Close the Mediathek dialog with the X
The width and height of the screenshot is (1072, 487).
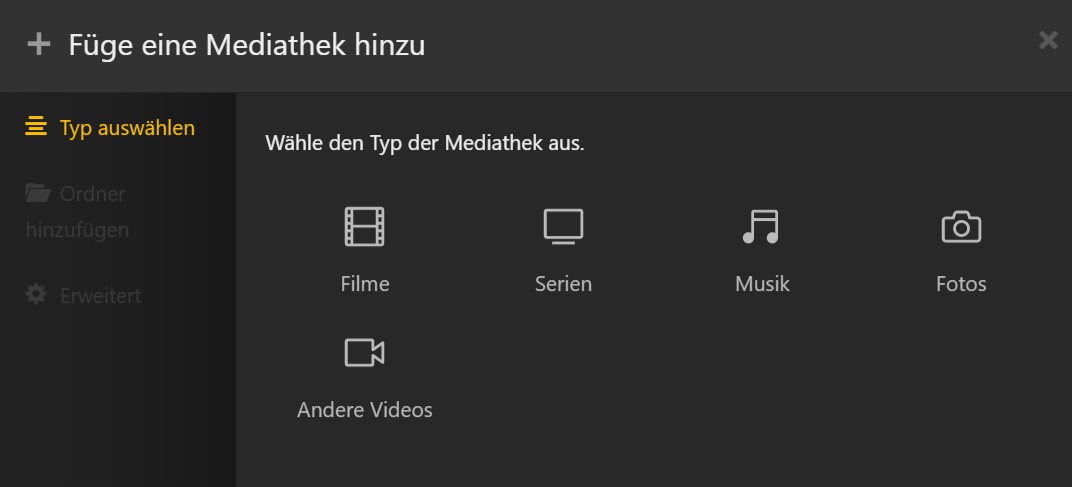click(x=1048, y=40)
